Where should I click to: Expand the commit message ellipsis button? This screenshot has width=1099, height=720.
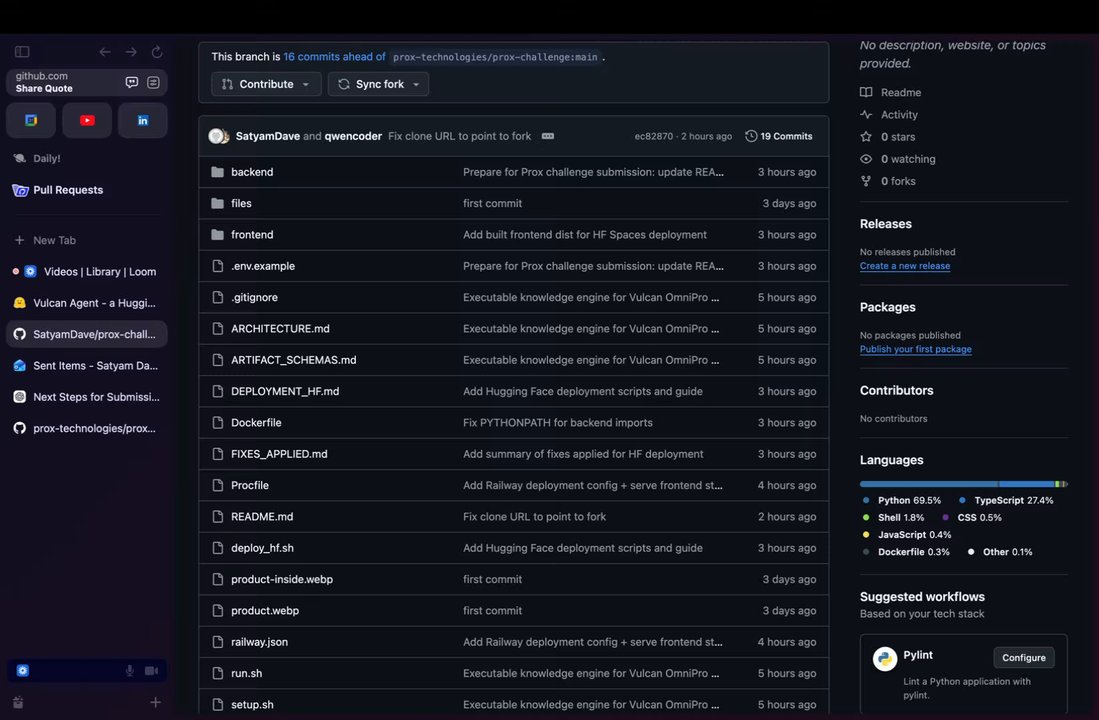548,136
